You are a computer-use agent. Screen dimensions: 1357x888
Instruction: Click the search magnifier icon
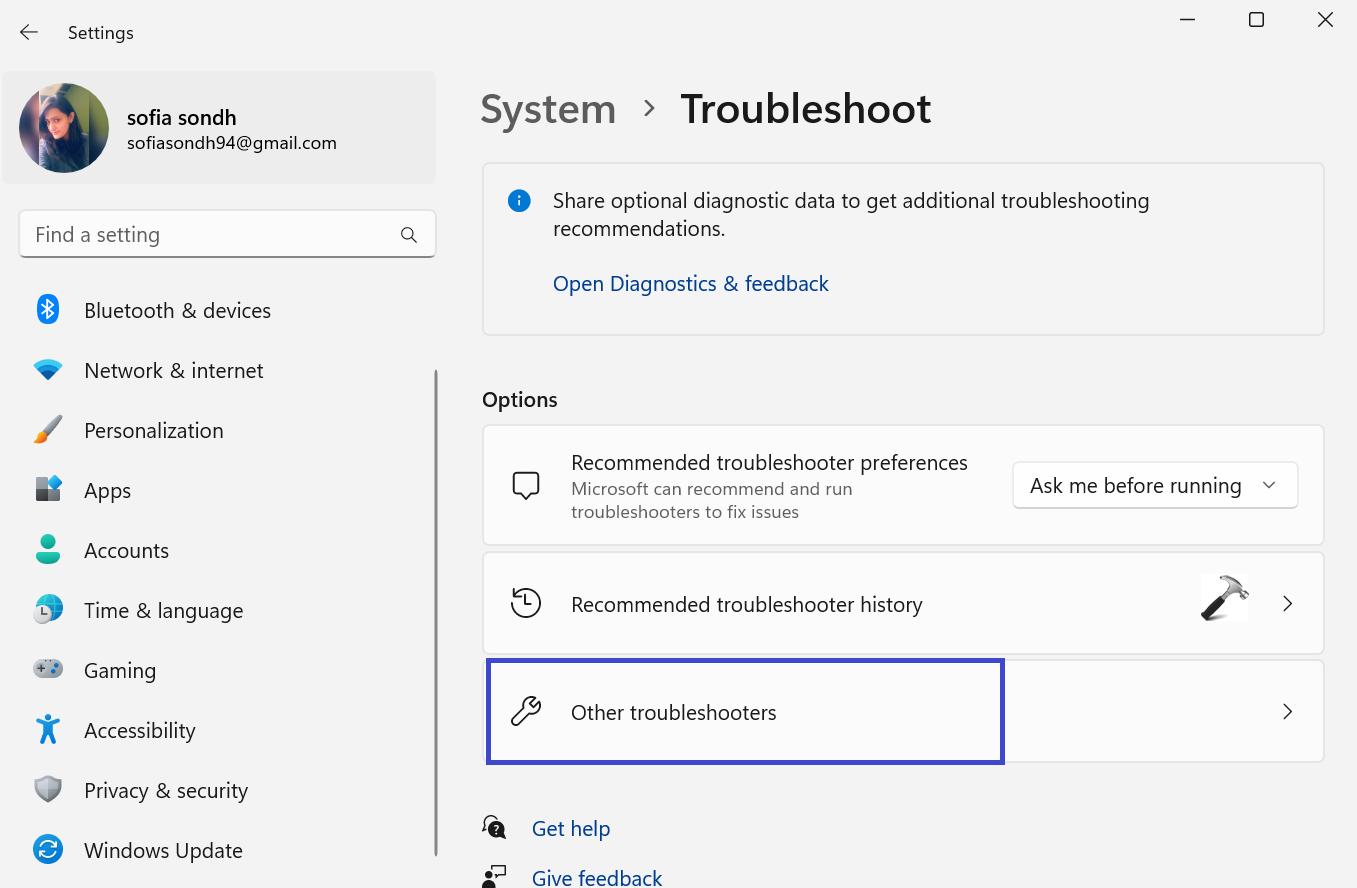[x=408, y=235]
